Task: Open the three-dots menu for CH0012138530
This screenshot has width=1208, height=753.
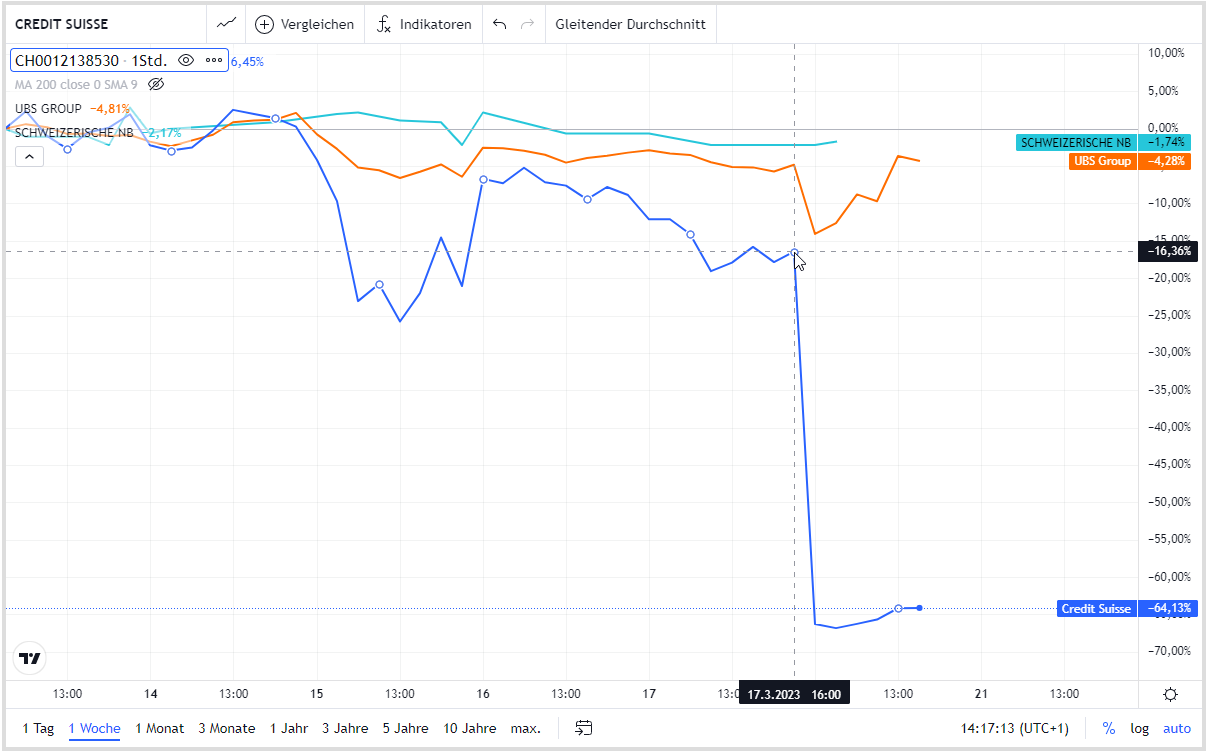Action: click(x=213, y=61)
